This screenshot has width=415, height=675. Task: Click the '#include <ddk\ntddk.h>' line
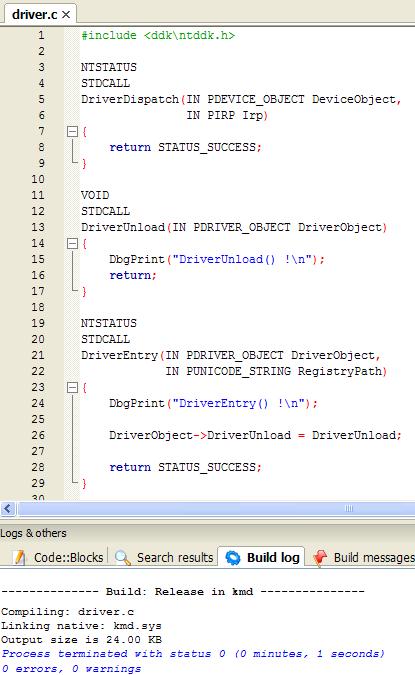158,35
